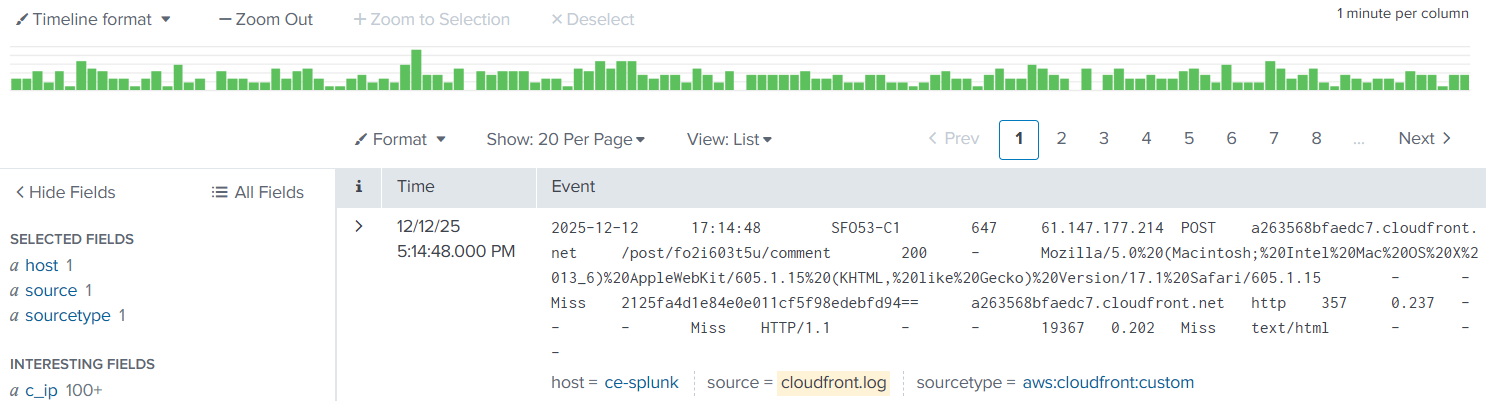Click the '1 minute per column' label
The width and height of the screenshot is (1486, 401).
coord(1402,14)
